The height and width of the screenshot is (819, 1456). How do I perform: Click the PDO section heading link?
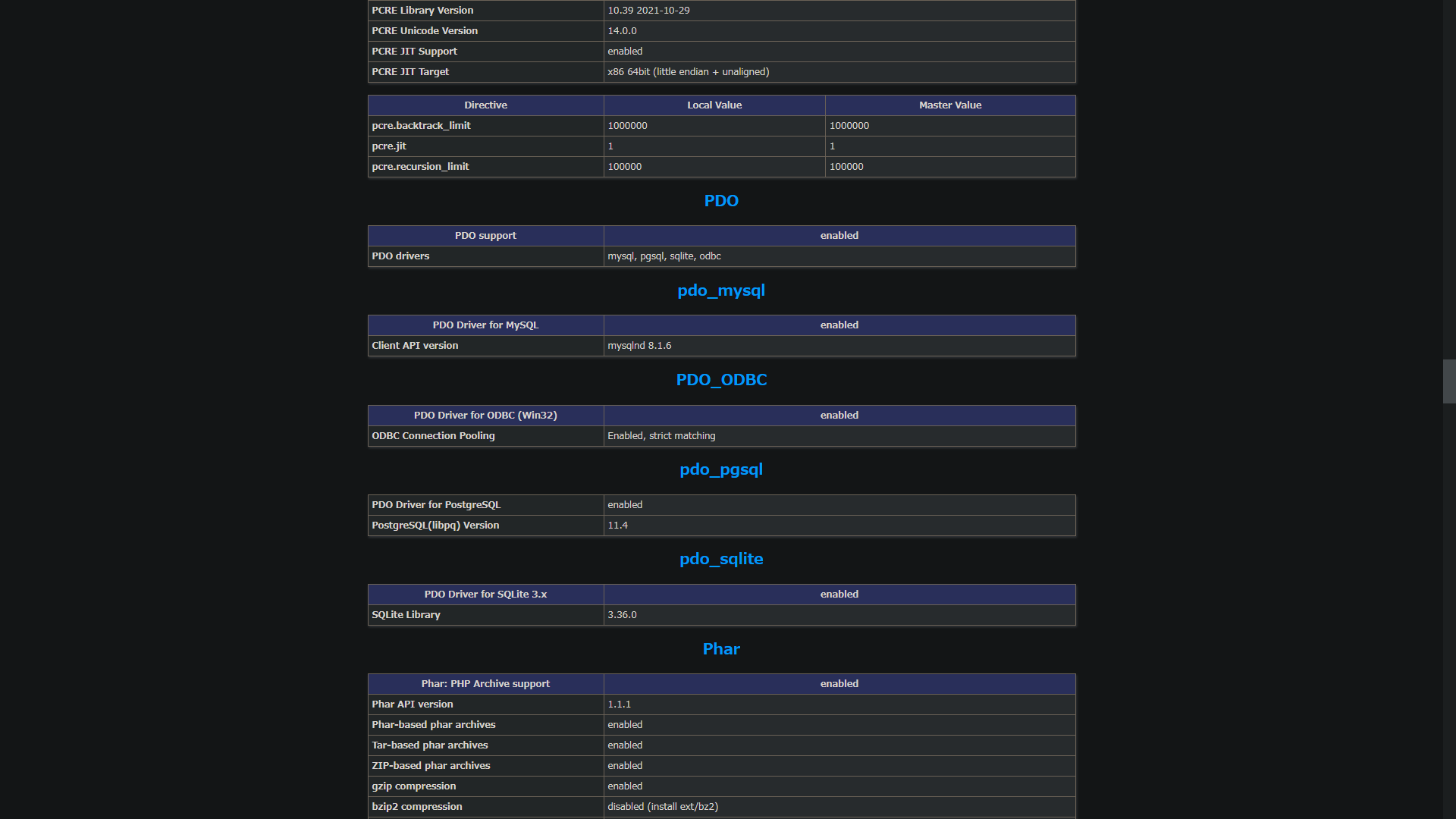[x=720, y=201]
